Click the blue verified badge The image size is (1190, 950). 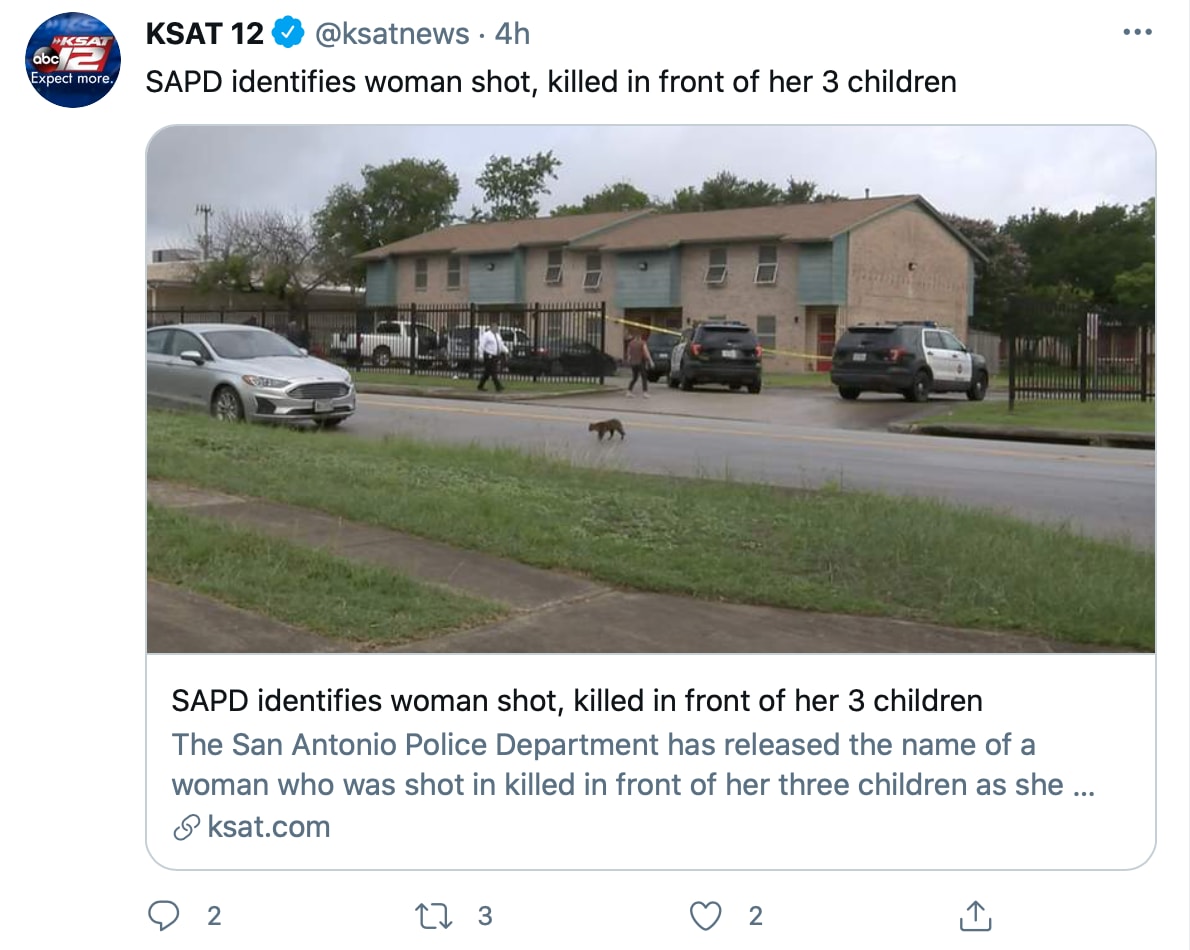[x=288, y=34]
